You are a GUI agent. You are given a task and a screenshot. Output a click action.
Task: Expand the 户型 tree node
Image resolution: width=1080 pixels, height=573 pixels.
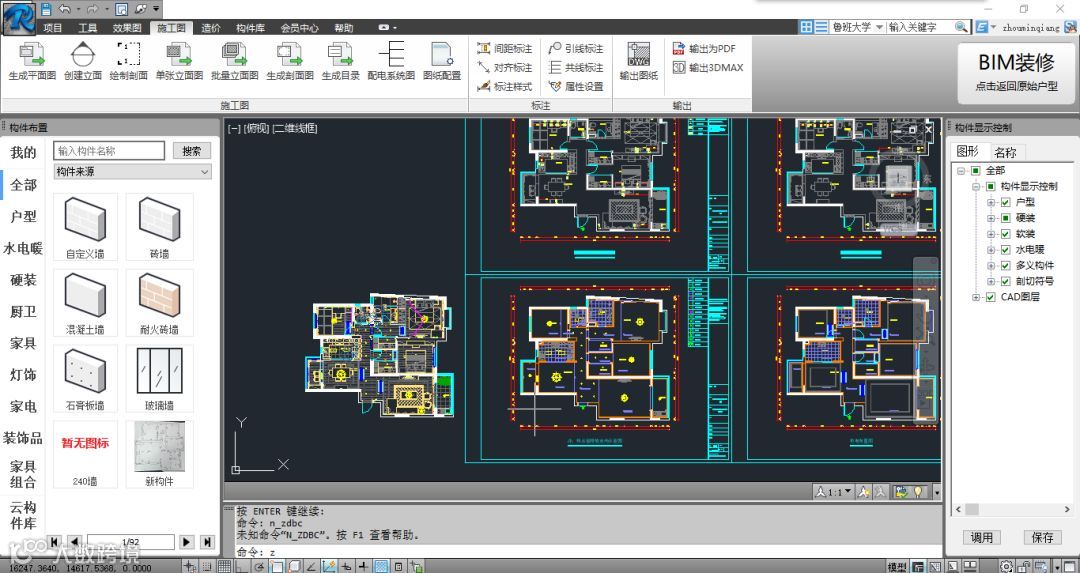pyautogui.click(x=991, y=202)
